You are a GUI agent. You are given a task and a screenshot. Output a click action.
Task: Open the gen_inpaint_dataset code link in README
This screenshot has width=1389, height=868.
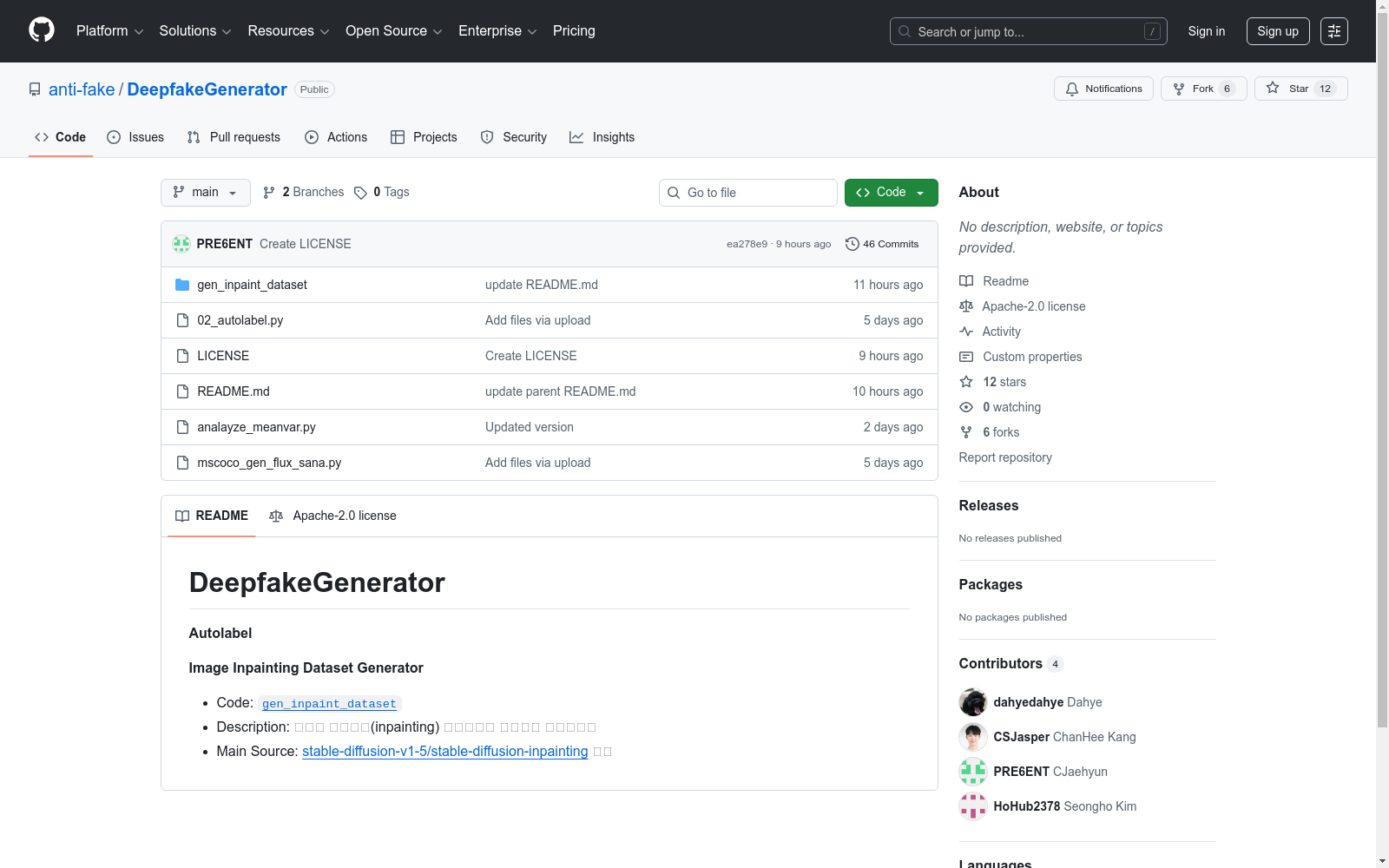point(329,704)
